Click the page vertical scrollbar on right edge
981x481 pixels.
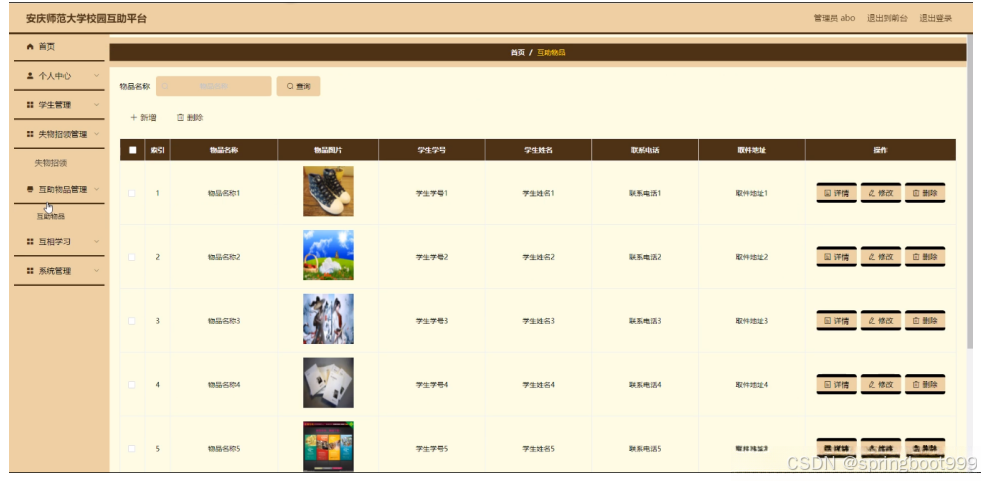(x=970, y=191)
